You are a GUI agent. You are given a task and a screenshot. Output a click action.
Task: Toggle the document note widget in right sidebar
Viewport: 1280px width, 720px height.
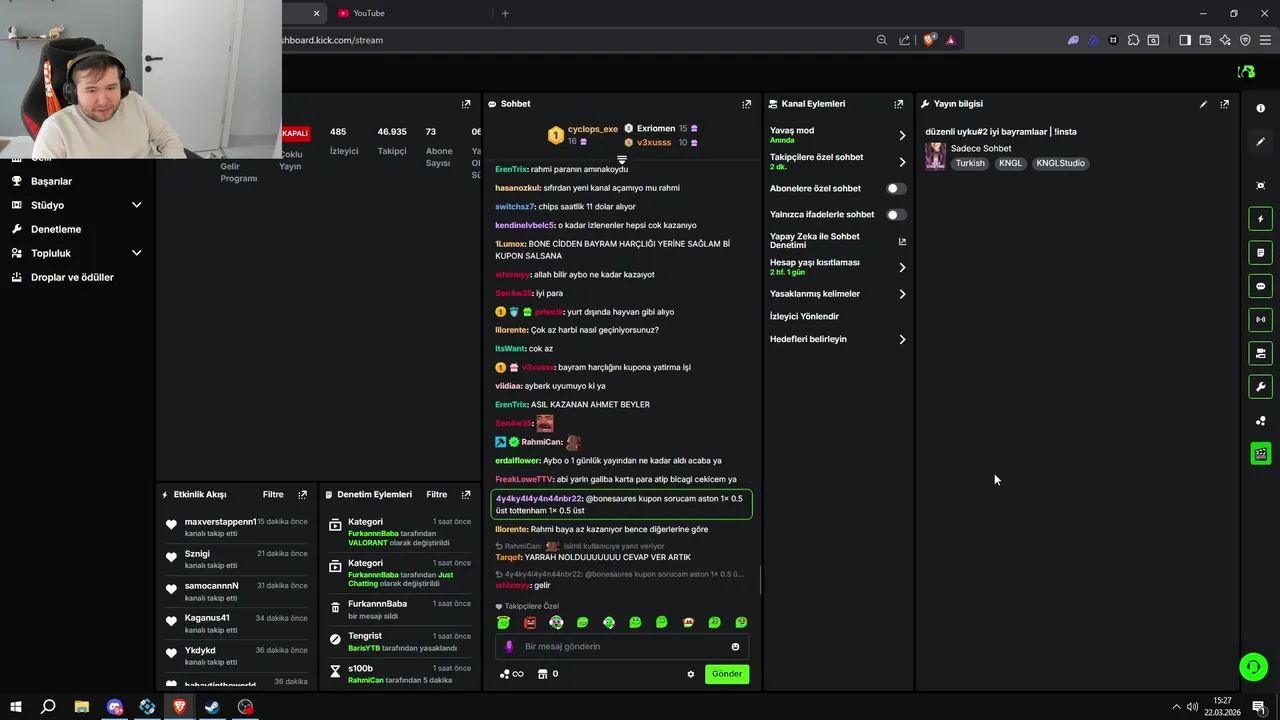[x=1260, y=253]
